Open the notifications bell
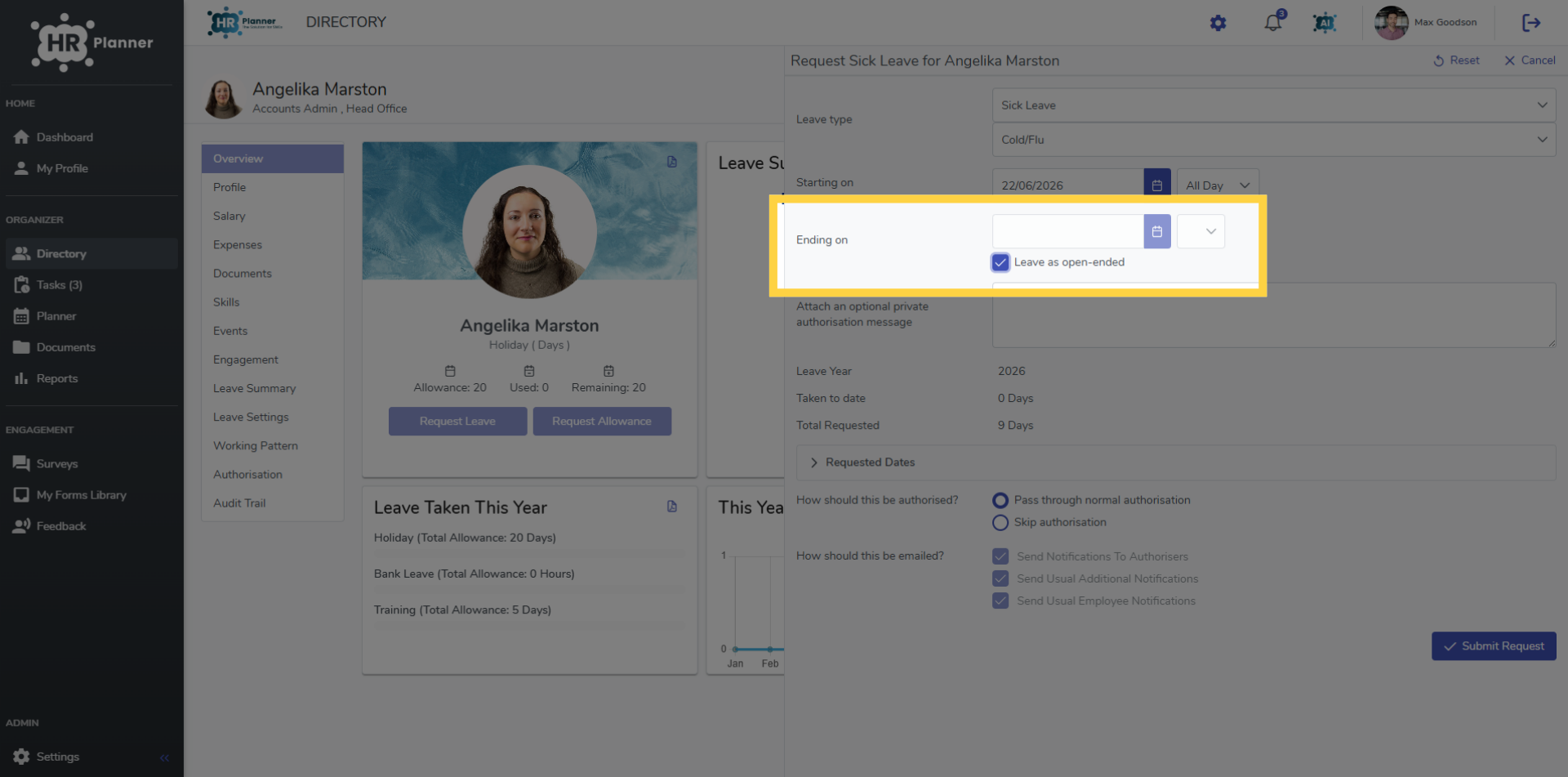Viewport: 1568px width, 777px height. 1273,22
